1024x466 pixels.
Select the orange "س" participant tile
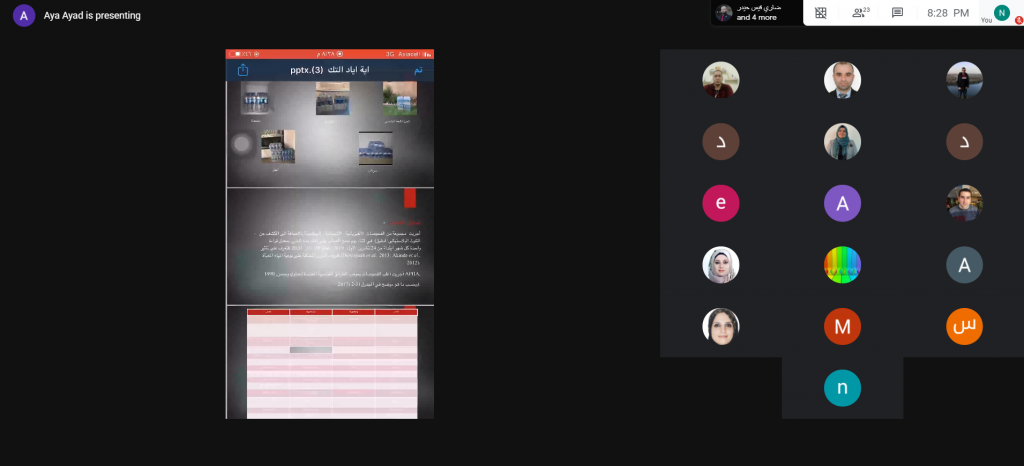pyautogui.click(x=964, y=326)
